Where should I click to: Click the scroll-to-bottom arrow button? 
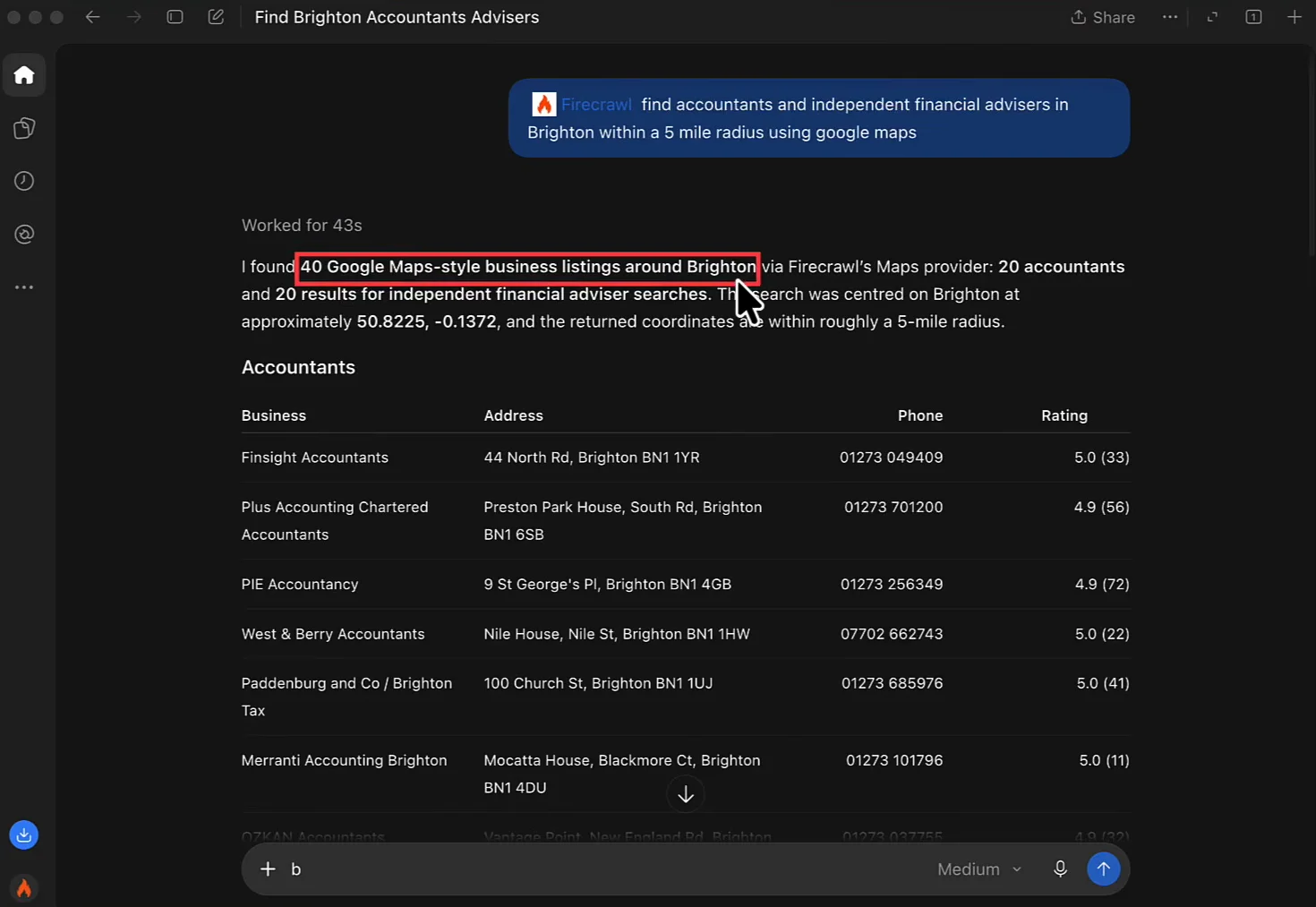(x=686, y=794)
